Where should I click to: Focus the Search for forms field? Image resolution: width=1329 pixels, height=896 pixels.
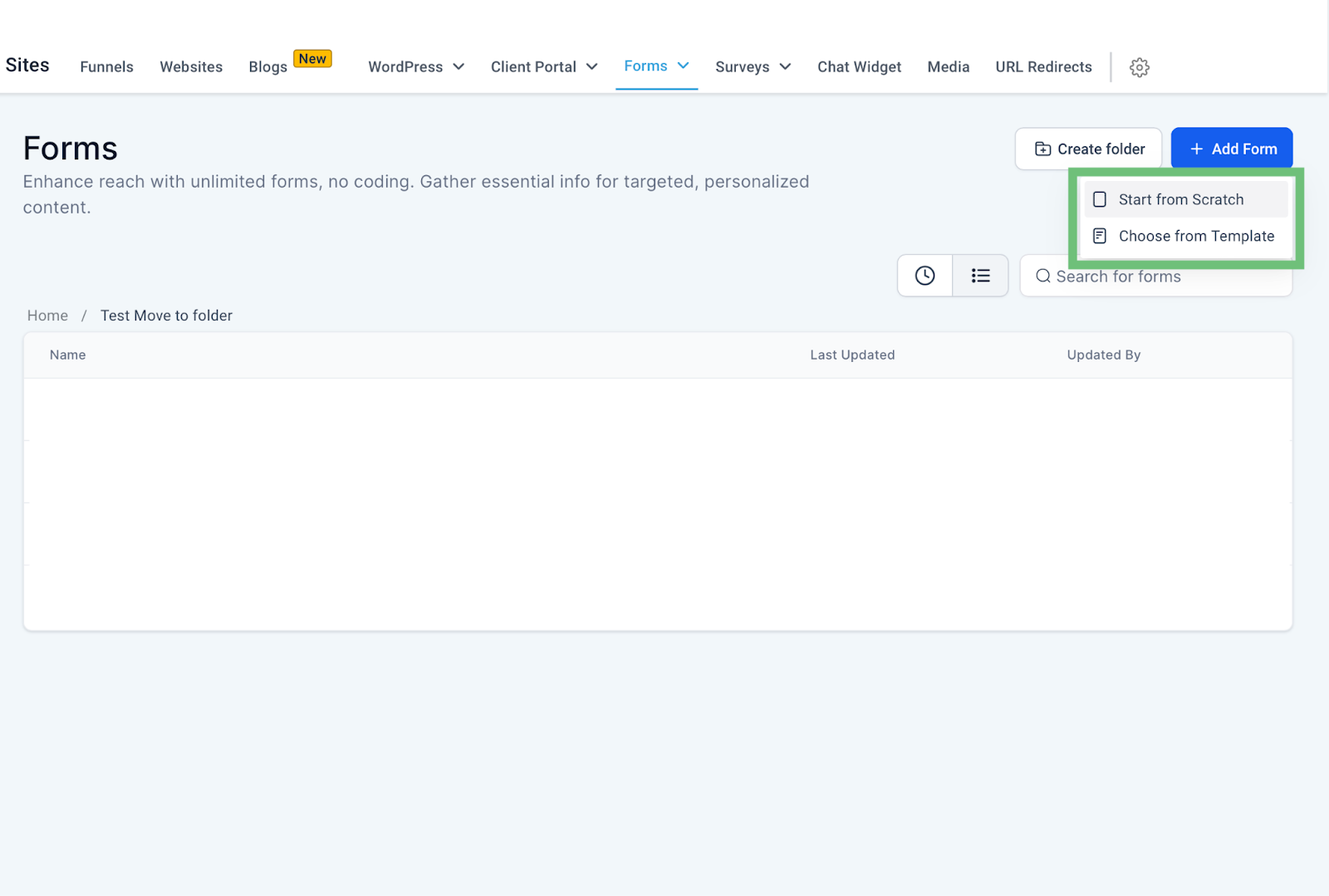click(1155, 277)
